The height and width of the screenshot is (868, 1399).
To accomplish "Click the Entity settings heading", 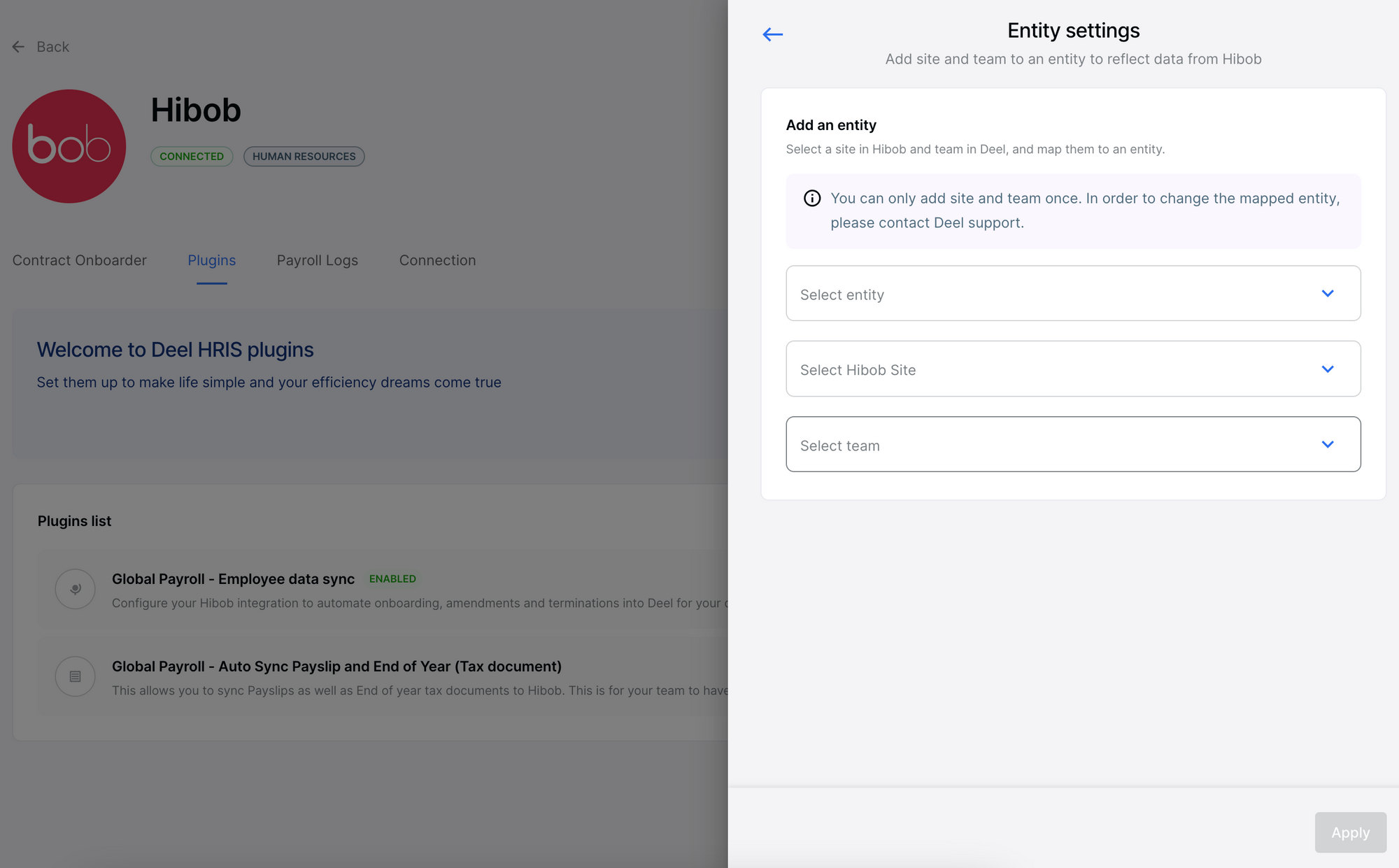I will (x=1073, y=31).
